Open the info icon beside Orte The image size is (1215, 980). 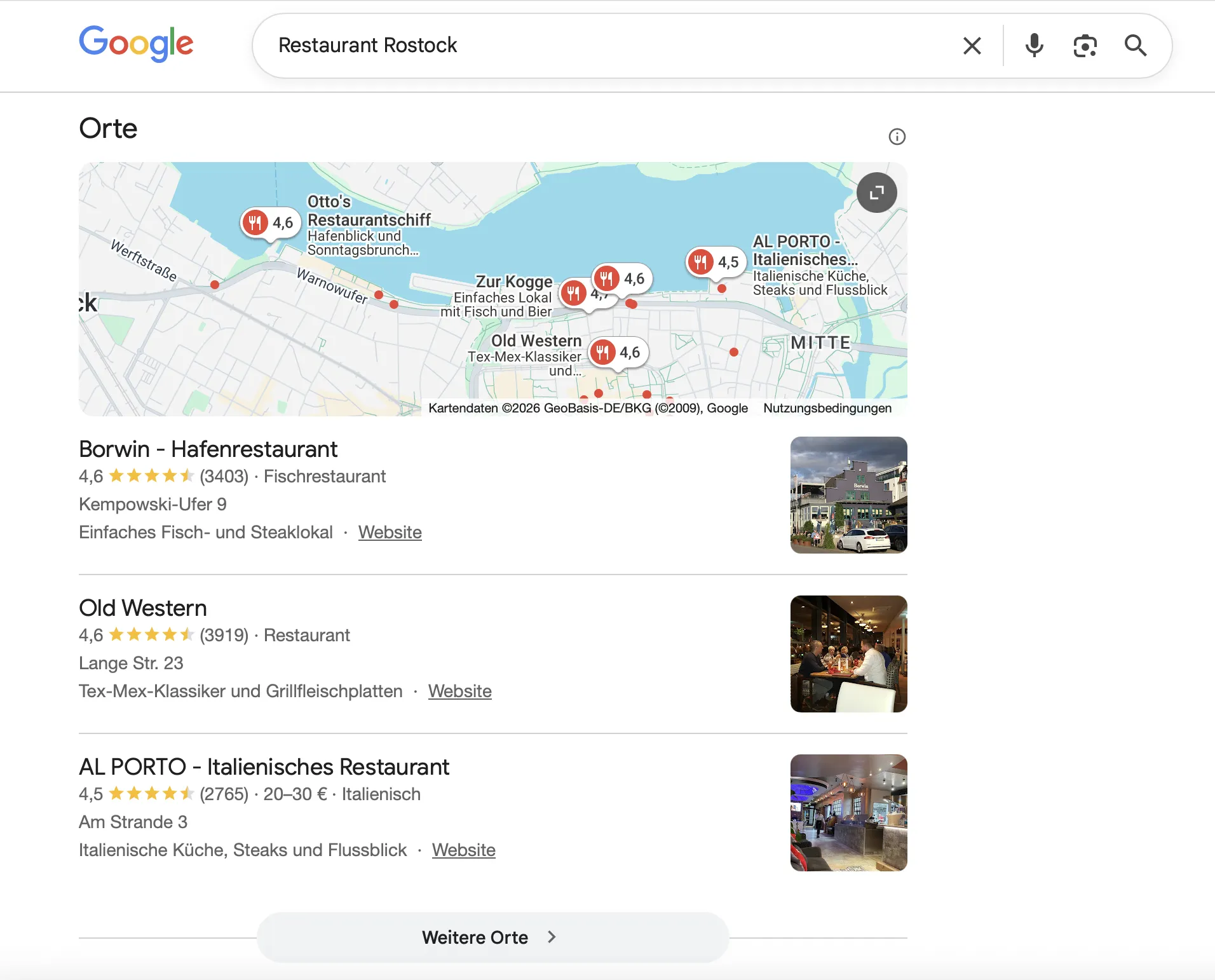(897, 137)
